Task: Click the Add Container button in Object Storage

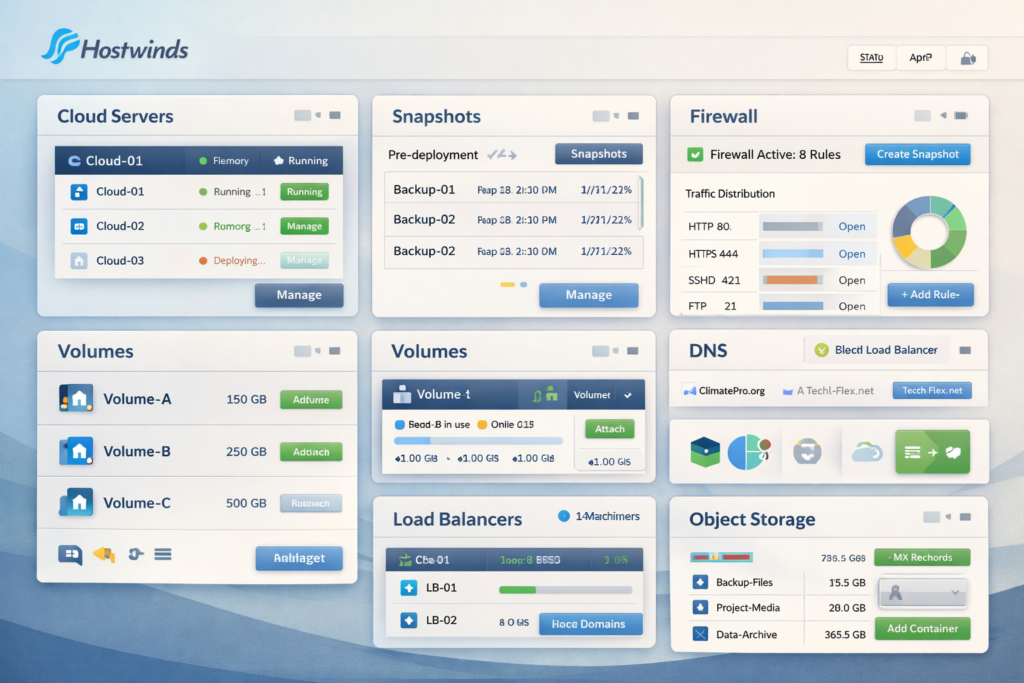Action: click(x=922, y=629)
